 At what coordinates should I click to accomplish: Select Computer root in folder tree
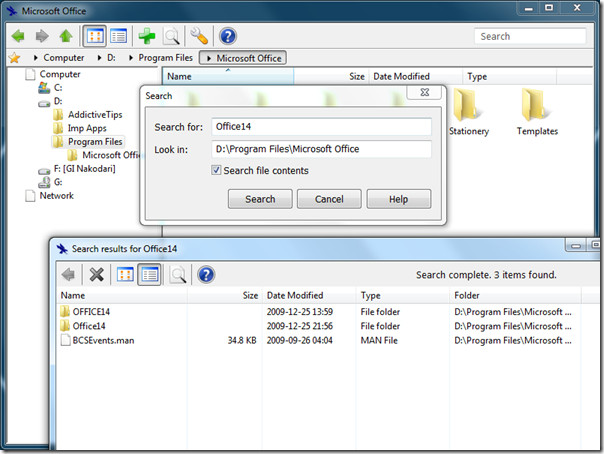tap(53, 74)
